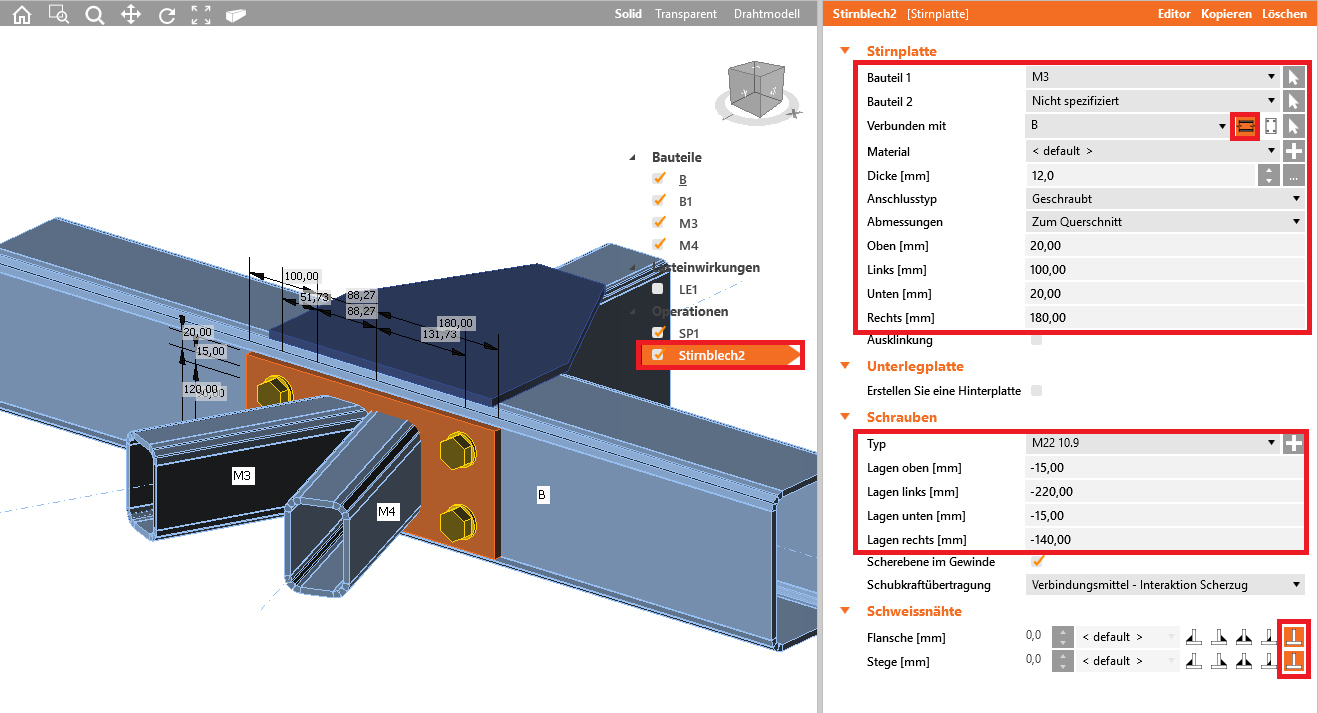The image size is (1318, 713).
Task: Toggle Scherebene im Gewinde checkbox
Action: [x=1037, y=561]
